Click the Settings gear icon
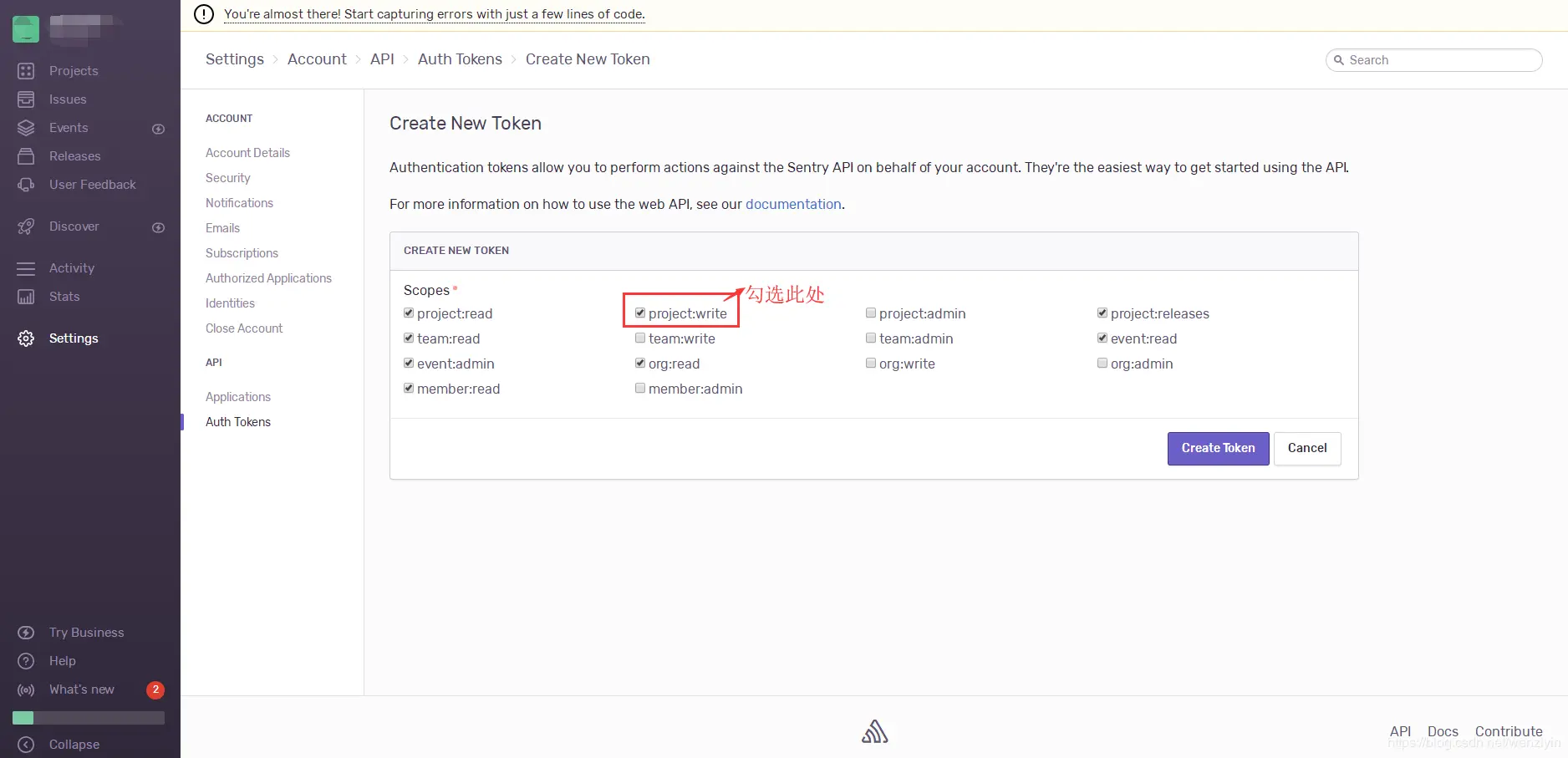 pos(26,338)
